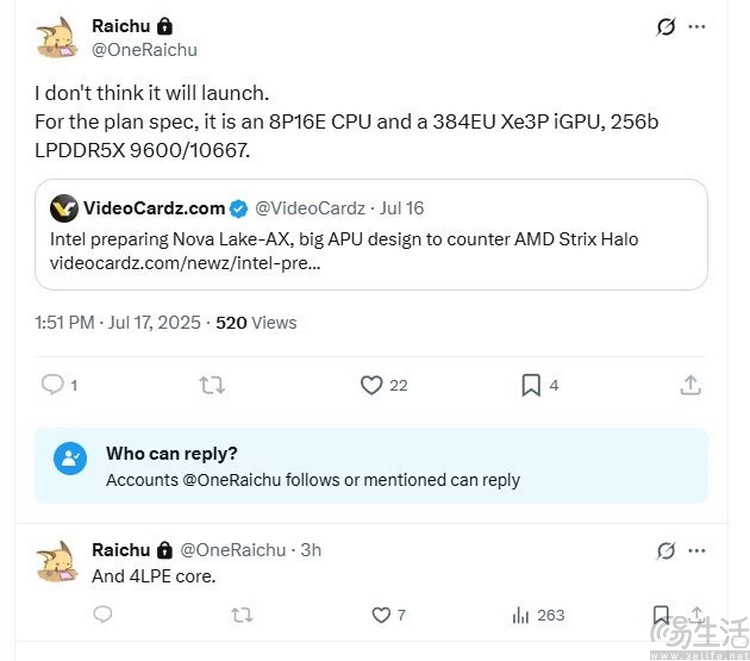Like the 'And 4LPE core' reply
This screenshot has height=661, width=750.
381,615
